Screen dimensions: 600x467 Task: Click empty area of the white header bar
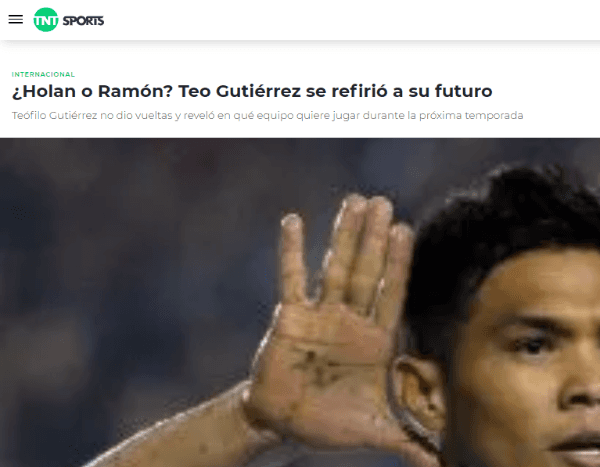[x=344, y=20]
